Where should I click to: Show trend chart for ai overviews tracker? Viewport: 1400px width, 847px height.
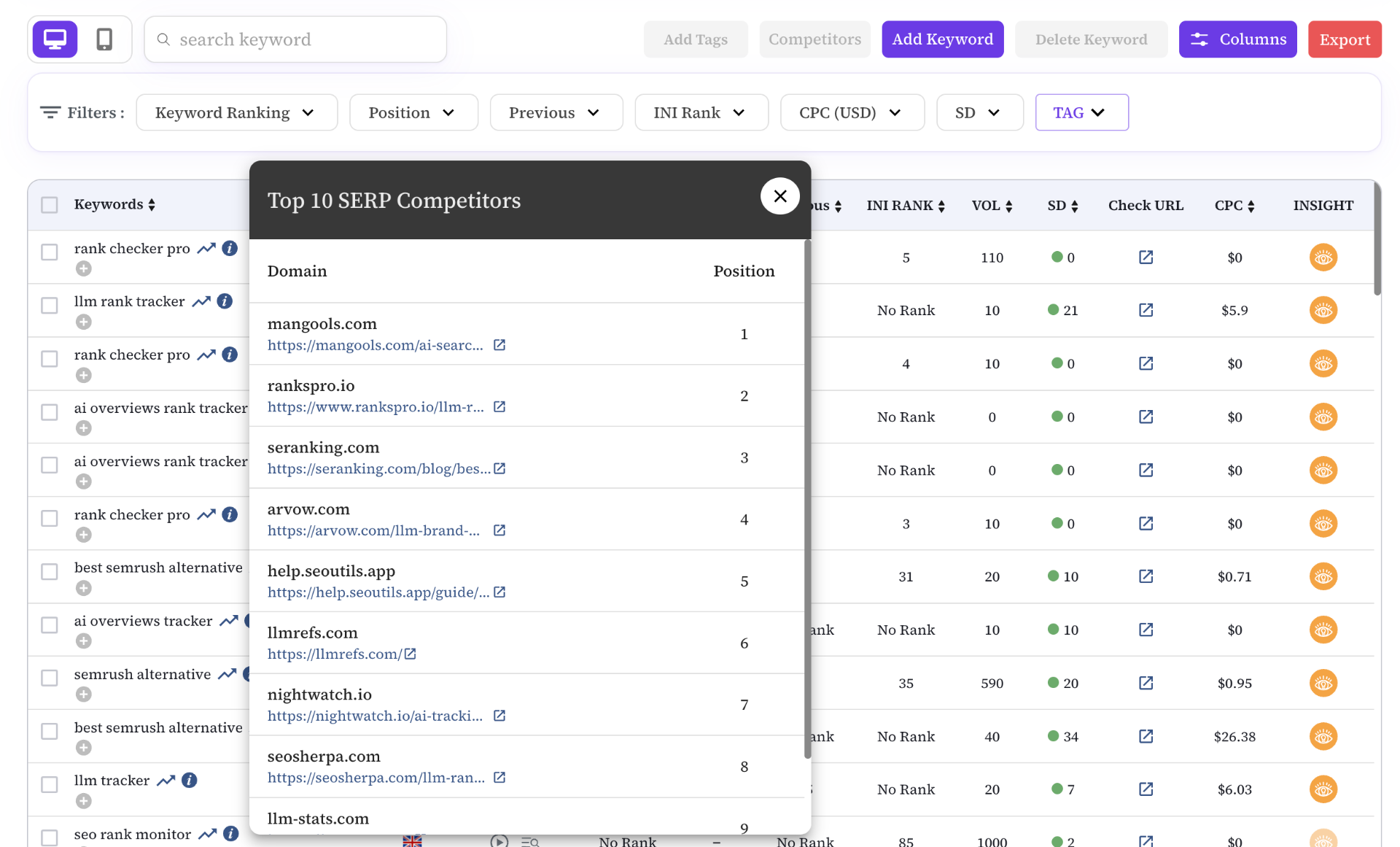229,621
